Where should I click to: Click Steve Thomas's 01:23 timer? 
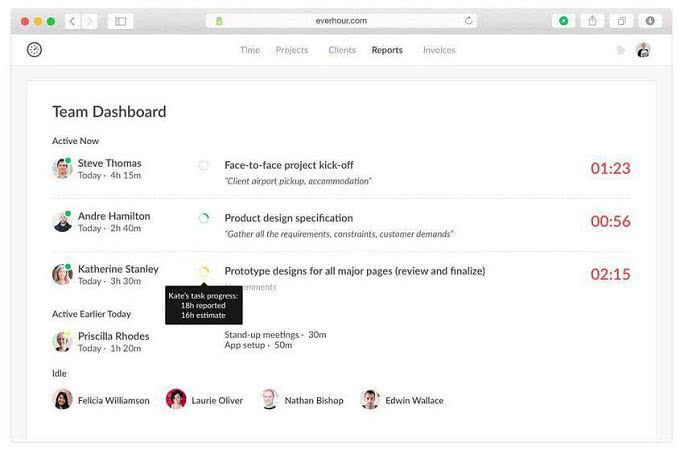click(610, 168)
